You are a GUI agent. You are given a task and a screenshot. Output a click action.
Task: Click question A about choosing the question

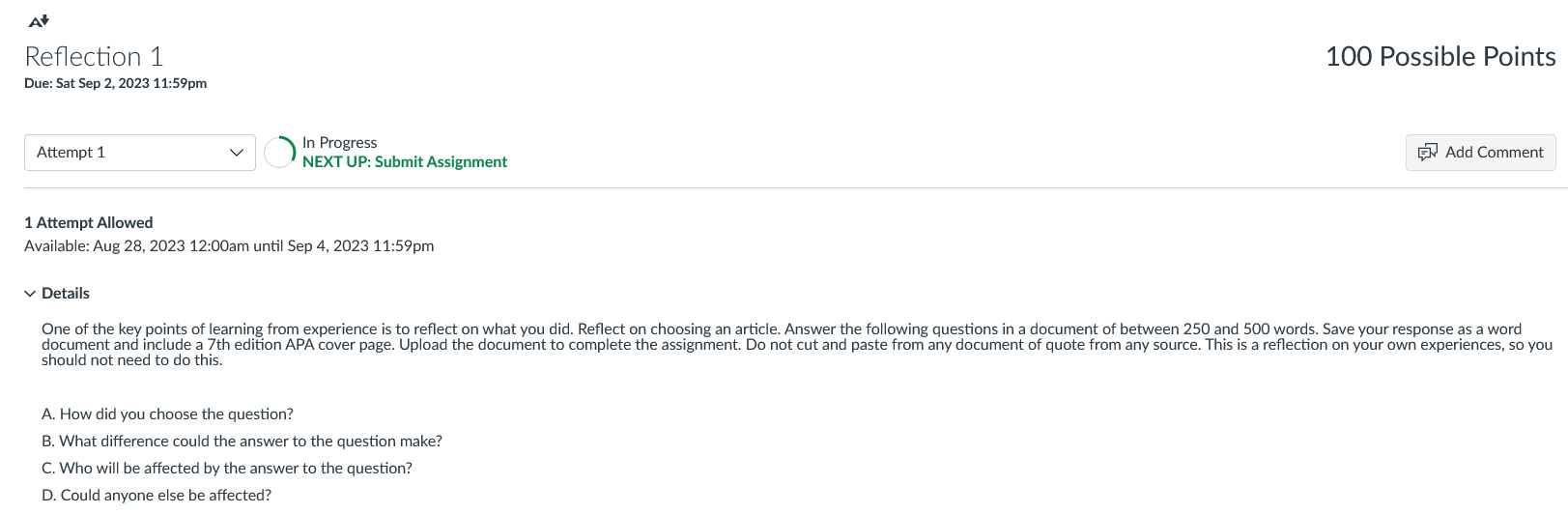pyautogui.click(x=167, y=414)
